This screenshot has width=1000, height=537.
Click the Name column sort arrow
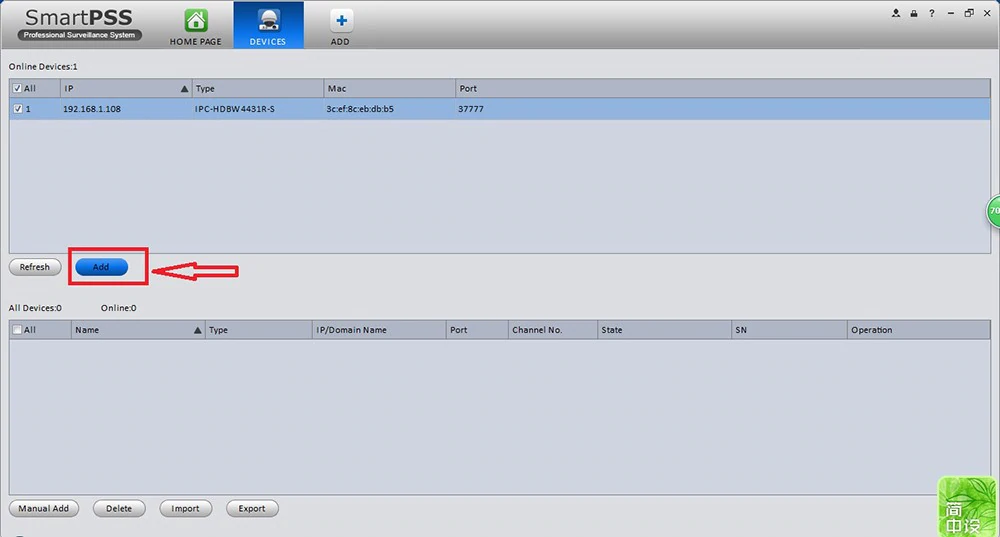tap(198, 330)
